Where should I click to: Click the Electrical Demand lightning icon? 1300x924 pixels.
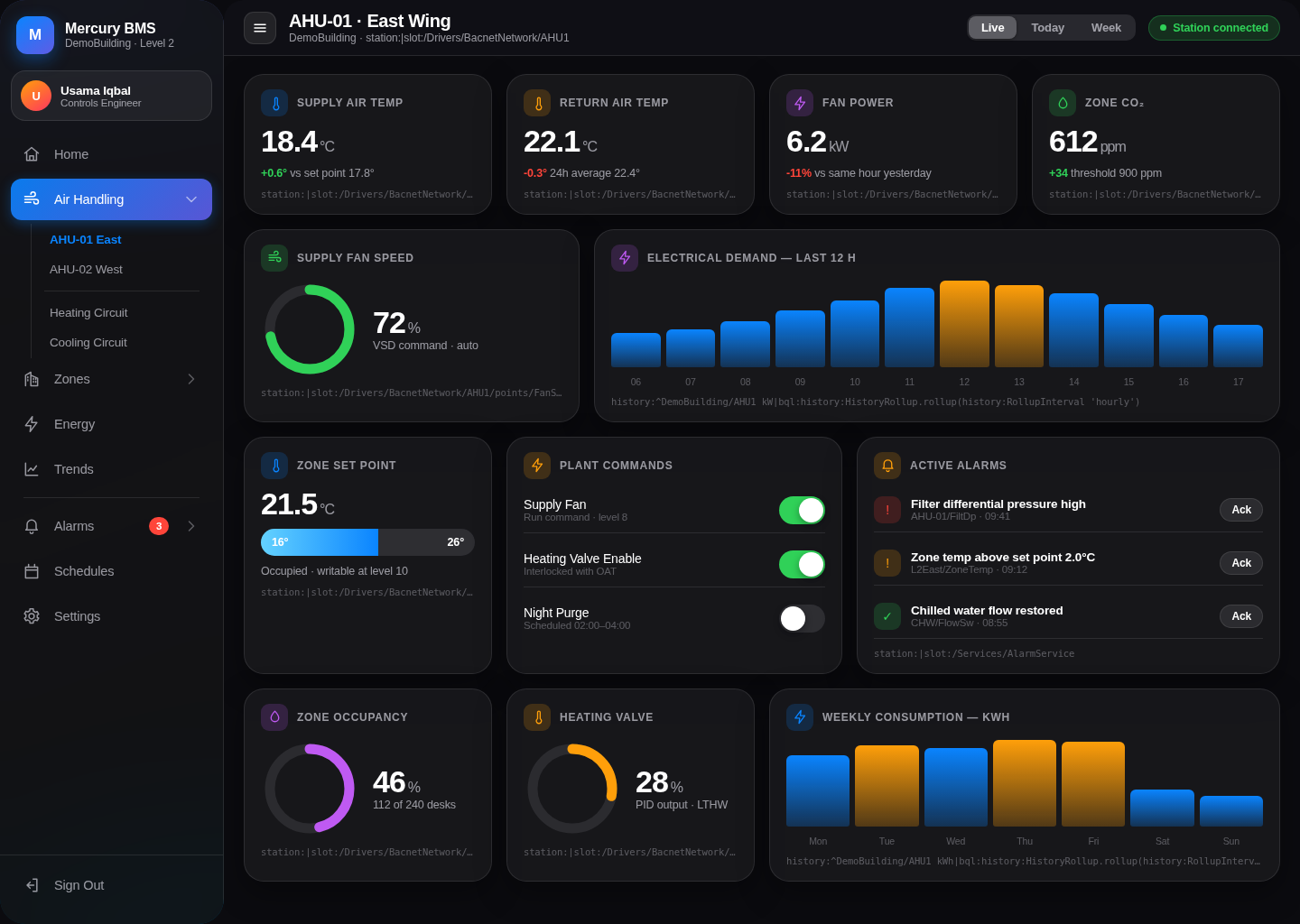(x=625, y=258)
